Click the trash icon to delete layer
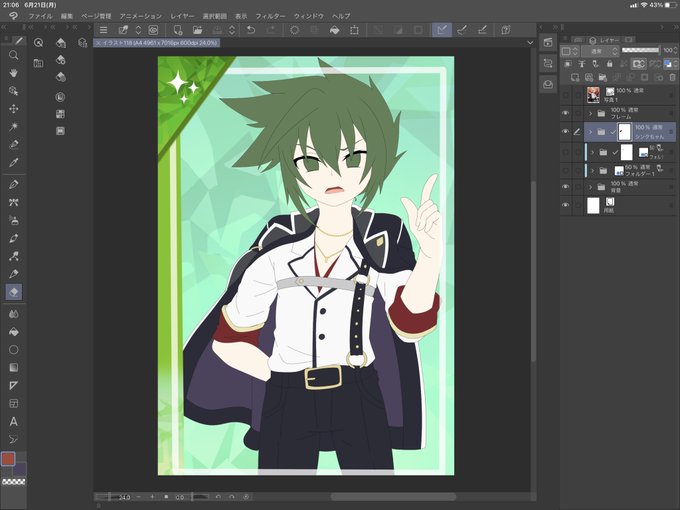 click(672, 78)
